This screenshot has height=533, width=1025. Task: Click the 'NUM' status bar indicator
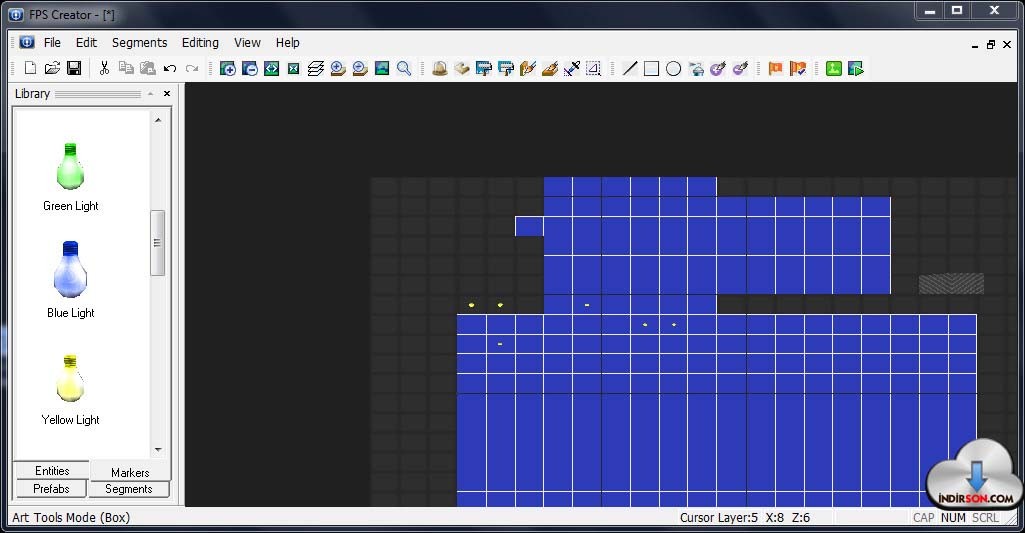953,517
